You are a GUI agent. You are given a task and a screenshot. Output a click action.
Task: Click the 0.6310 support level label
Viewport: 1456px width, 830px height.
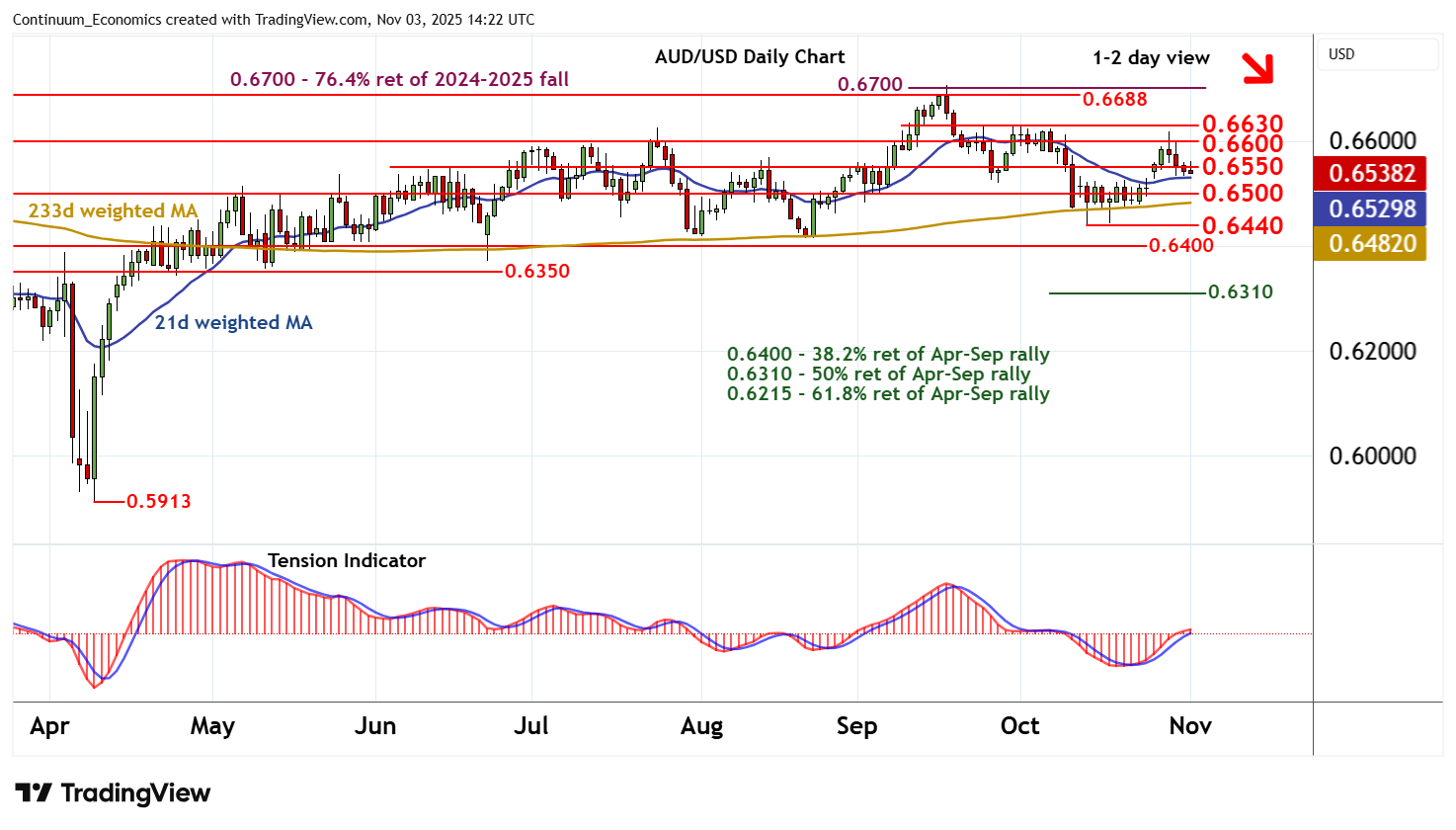1241,291
